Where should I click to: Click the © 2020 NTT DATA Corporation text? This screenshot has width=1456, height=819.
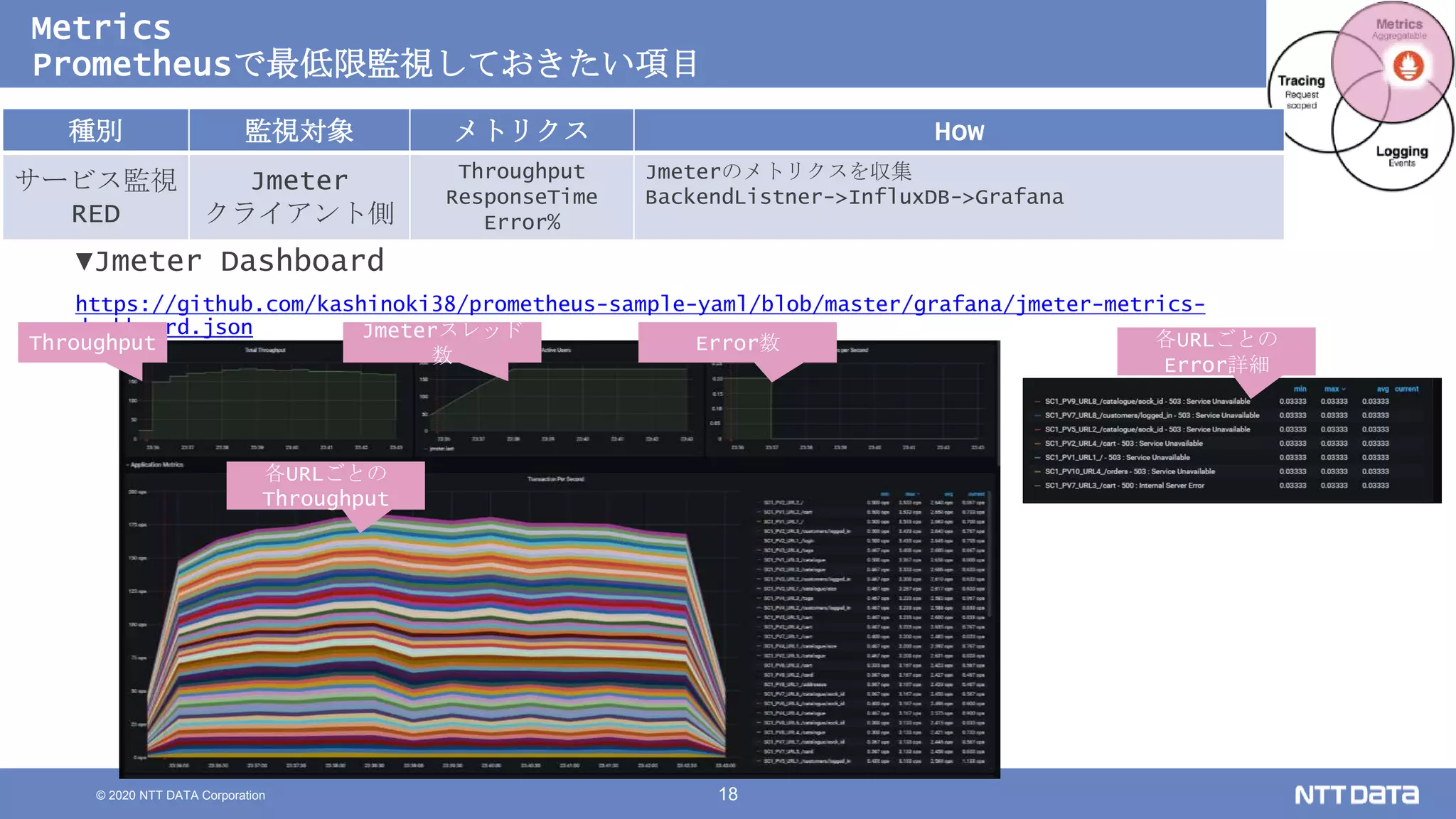point(181,796)
